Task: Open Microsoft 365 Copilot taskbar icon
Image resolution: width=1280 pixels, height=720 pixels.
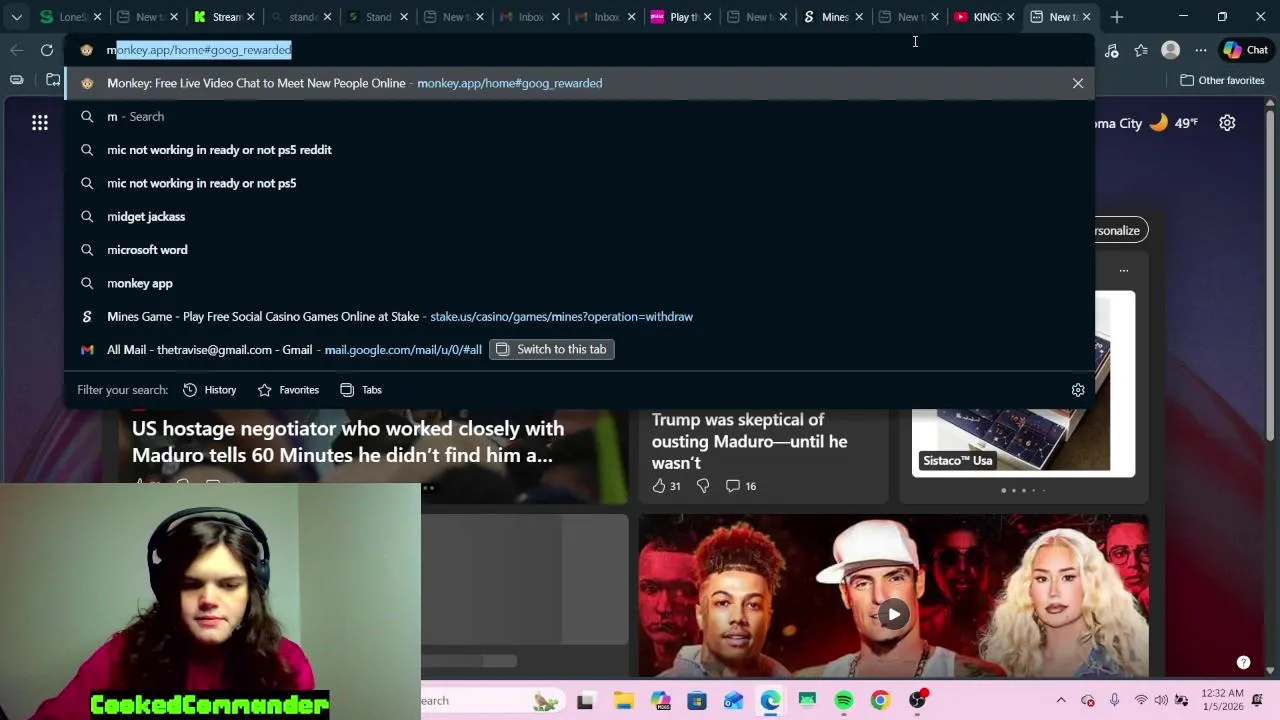Action: [x=660, y=700]
